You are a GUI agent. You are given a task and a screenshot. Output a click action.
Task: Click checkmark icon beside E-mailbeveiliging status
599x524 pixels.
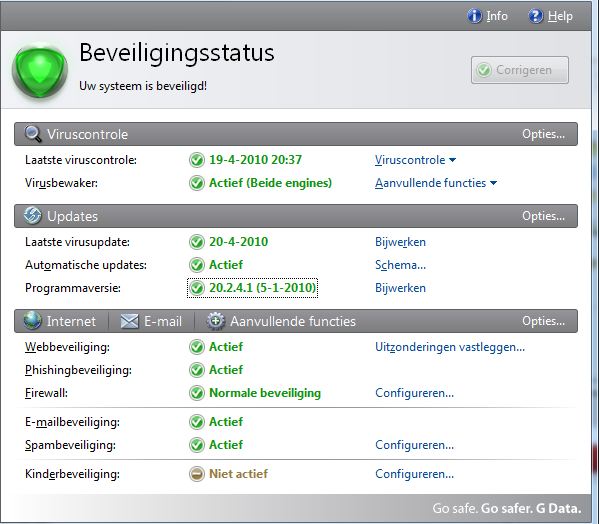pos(197,422)
